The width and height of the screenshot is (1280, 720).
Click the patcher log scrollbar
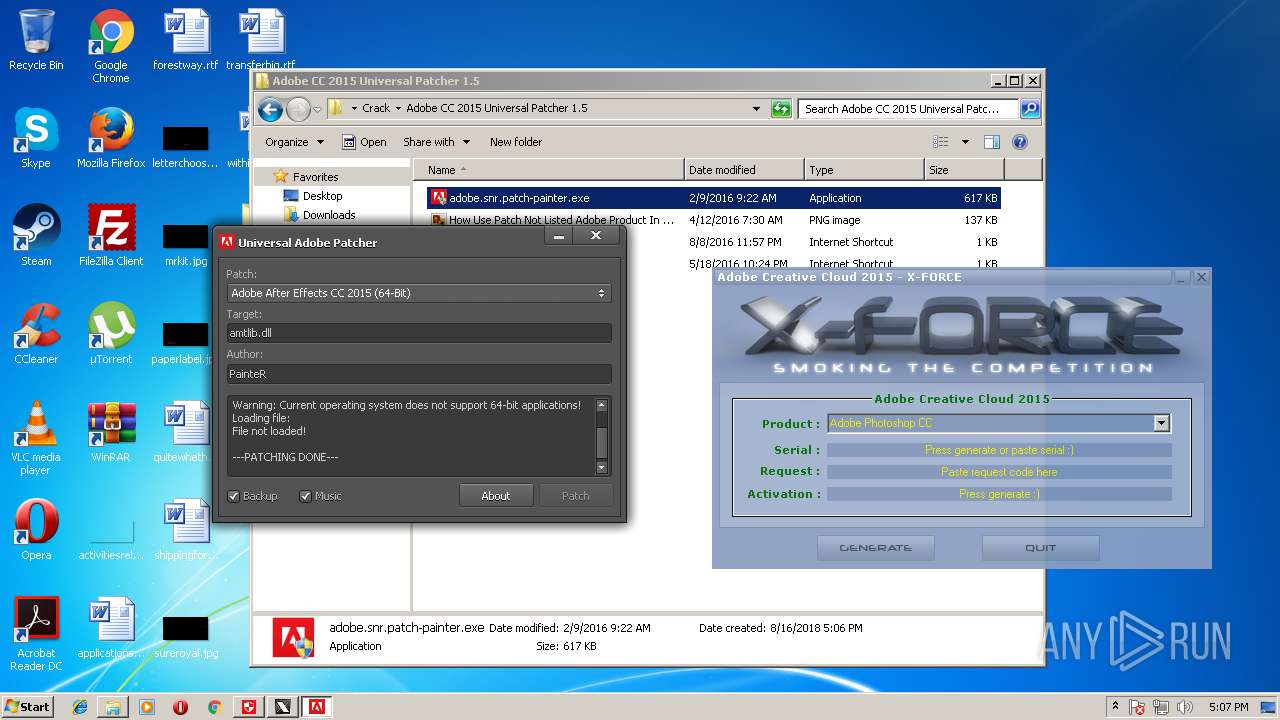tap(602, 436)
